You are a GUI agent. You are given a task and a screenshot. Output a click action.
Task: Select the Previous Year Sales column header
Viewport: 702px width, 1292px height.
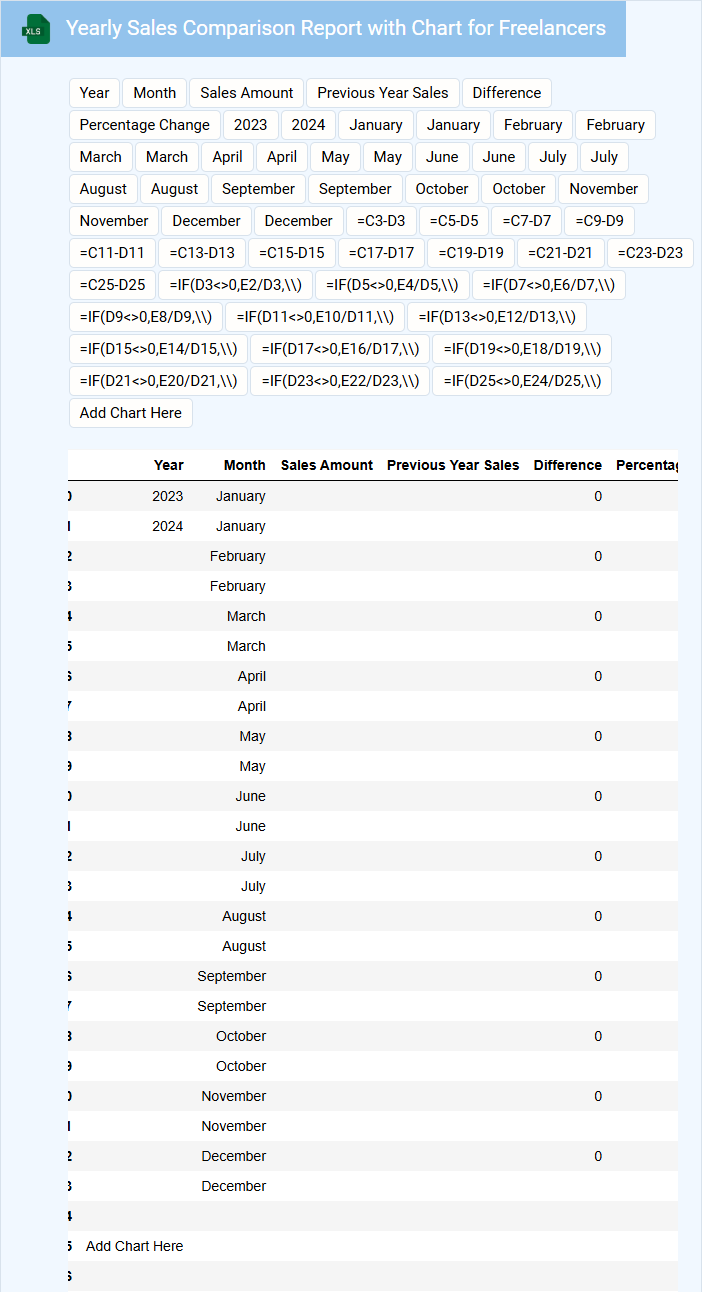[x=453, y=465]
